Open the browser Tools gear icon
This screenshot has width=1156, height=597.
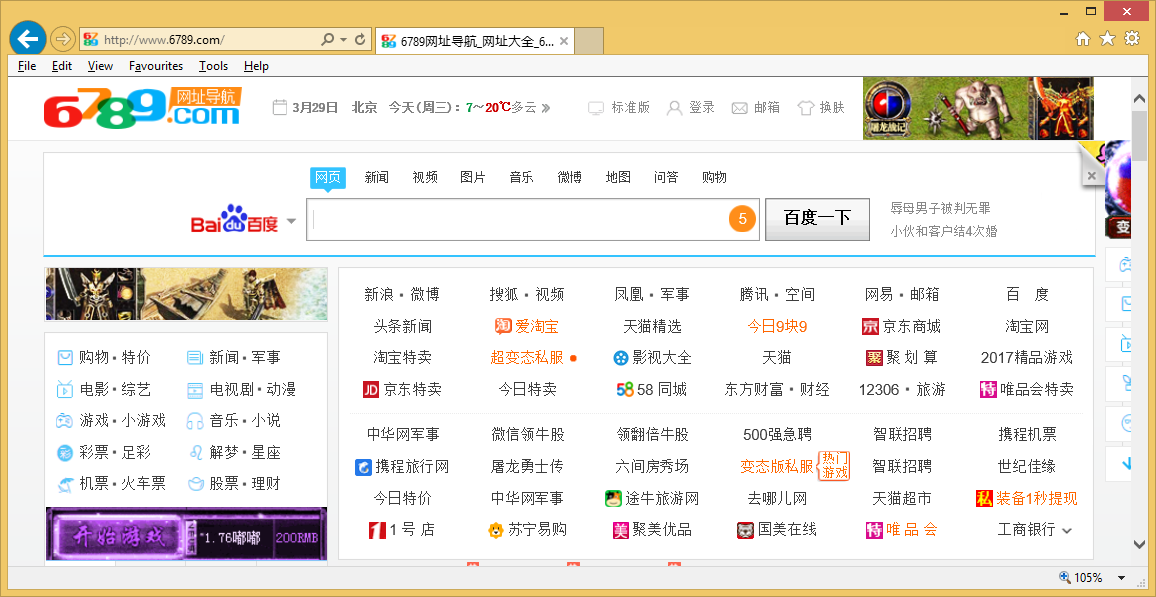coord(1132,39)
